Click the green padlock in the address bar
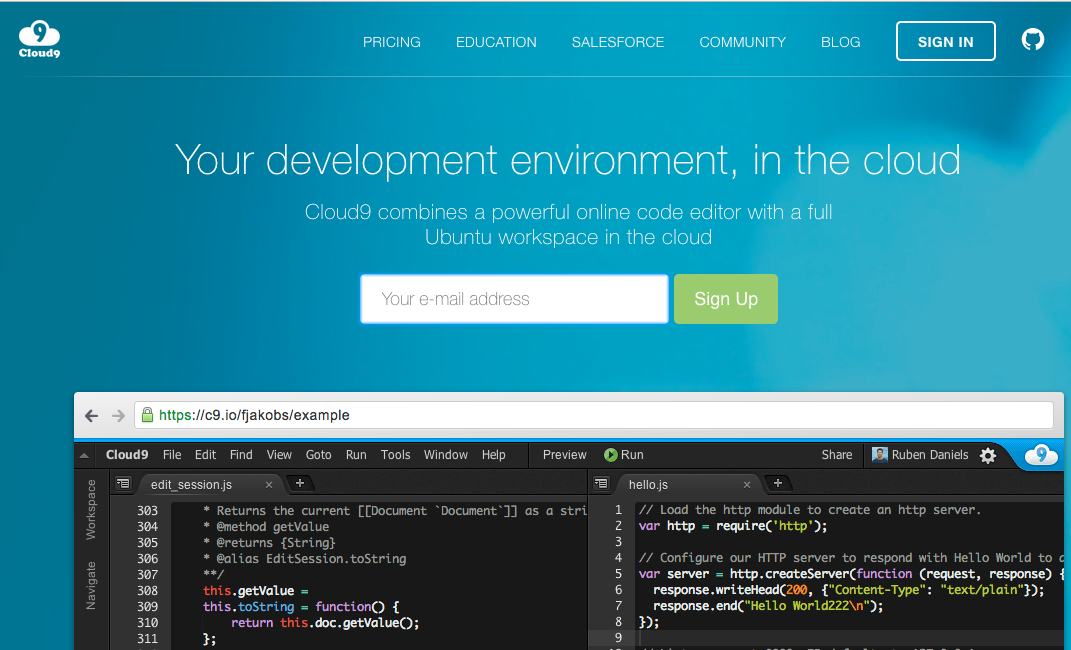The height and width of the screenshot is (650, 1071). 147,414
